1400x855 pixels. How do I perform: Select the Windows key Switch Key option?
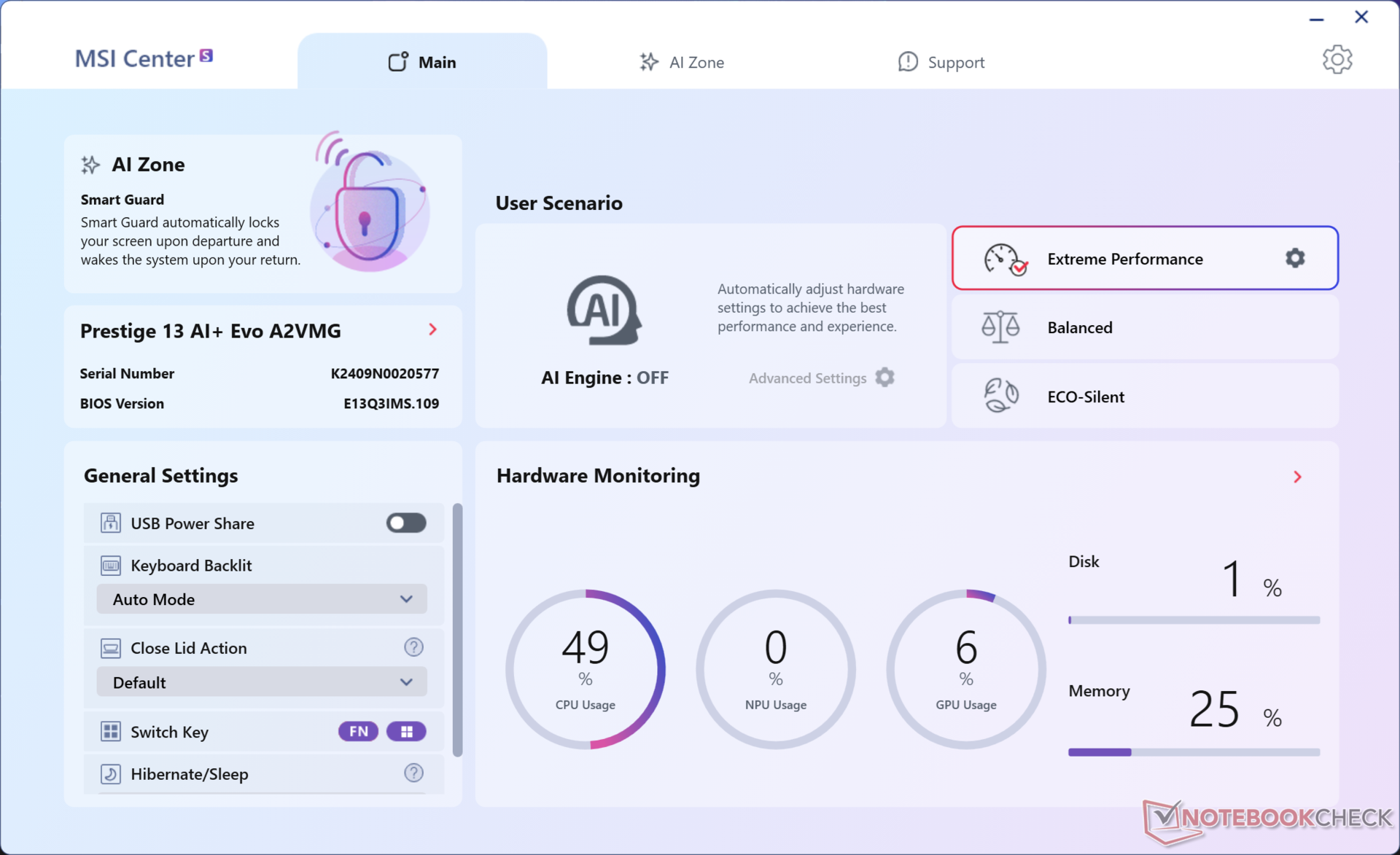click(406, 731)
